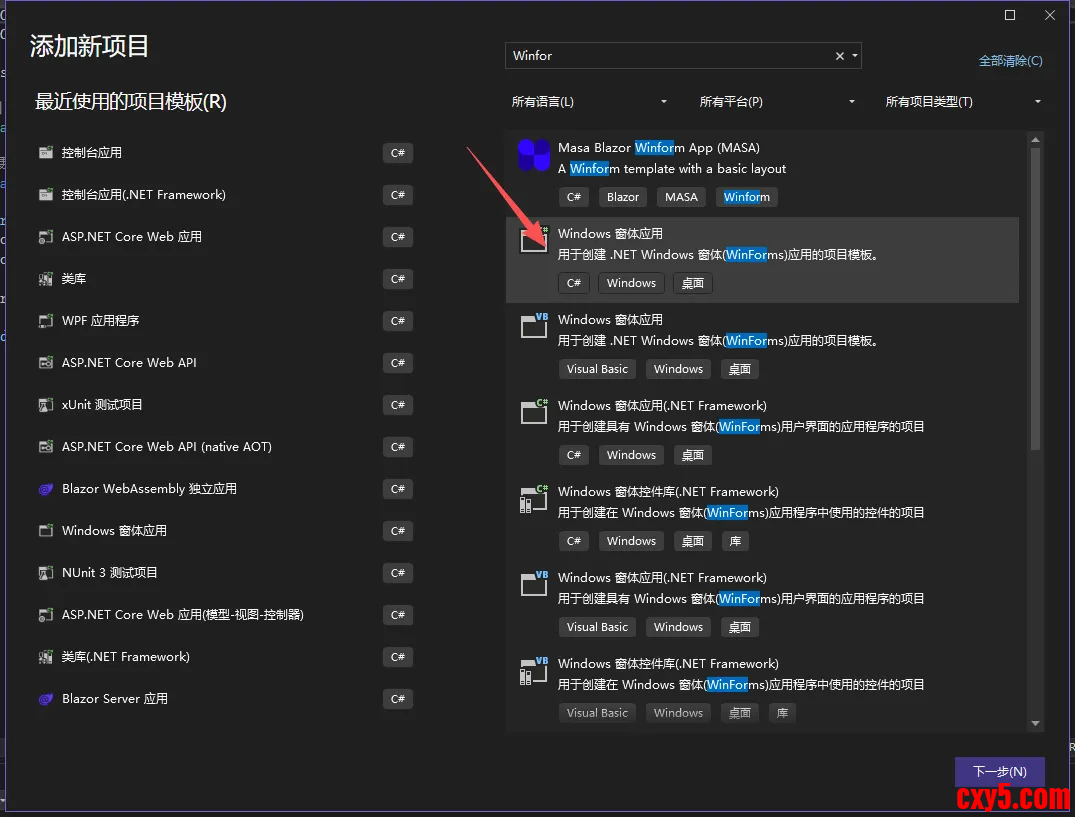
Task: Click the Blazor WebAssembly 独立应用 icon
Action: point(45,489)
